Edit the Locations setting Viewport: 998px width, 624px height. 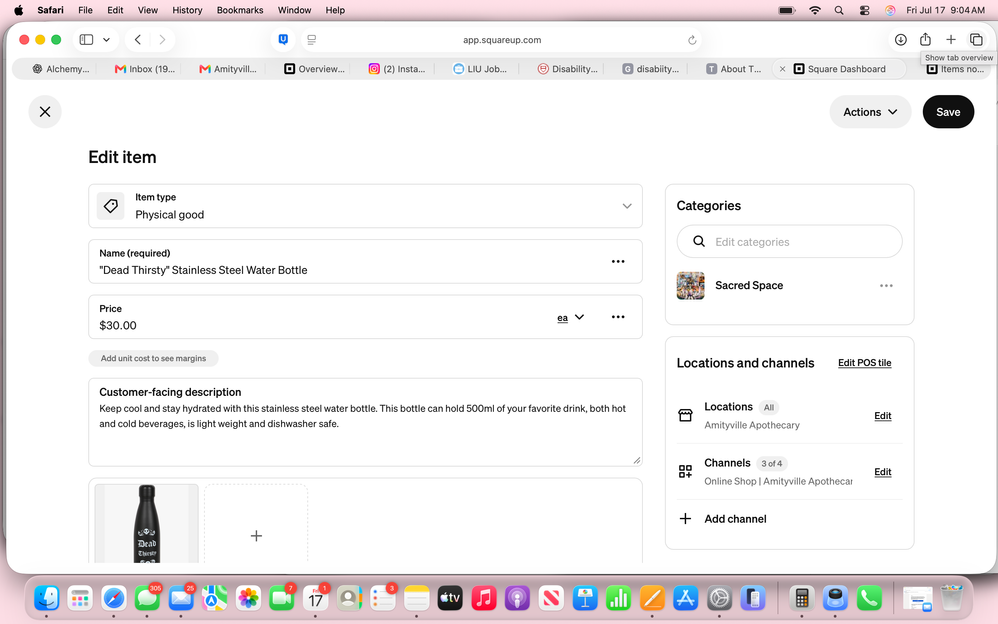click(x=882, y=416)
